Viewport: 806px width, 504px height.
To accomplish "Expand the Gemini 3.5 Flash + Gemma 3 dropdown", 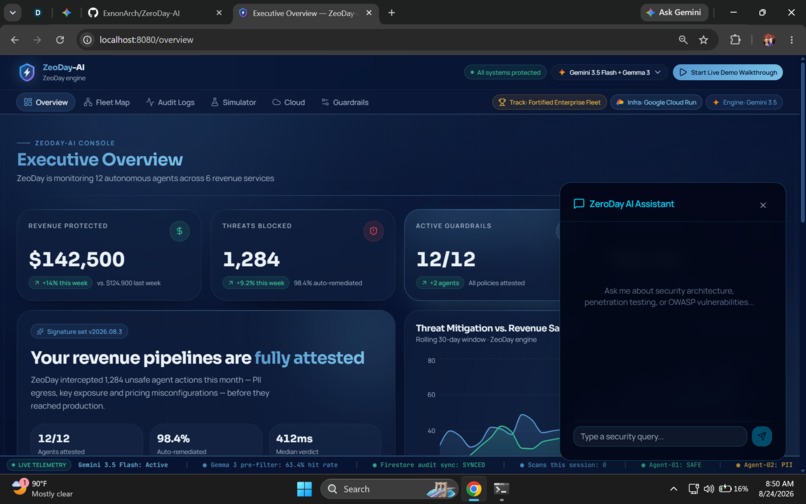I will tap(610, 73).
